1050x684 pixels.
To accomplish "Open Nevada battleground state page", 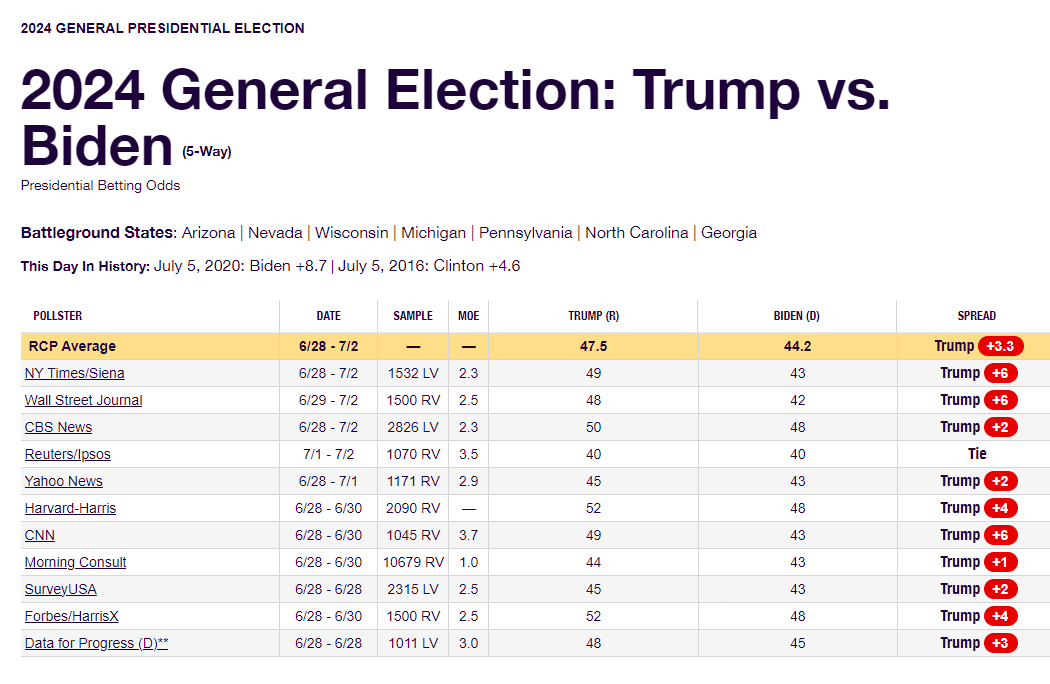I will (275, 233).
